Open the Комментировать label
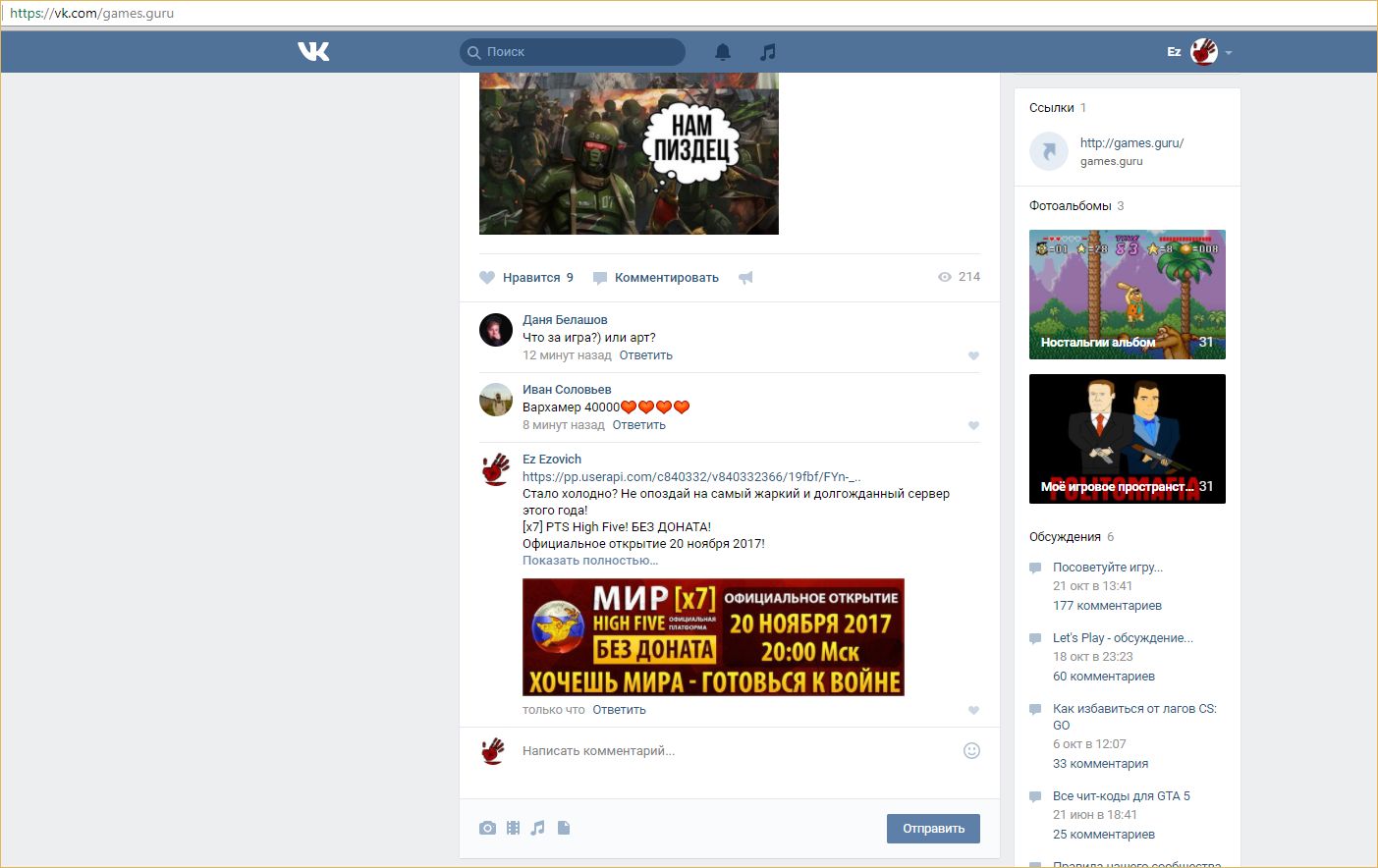Viewport: 1378px width, 868px height. [667, 278]
